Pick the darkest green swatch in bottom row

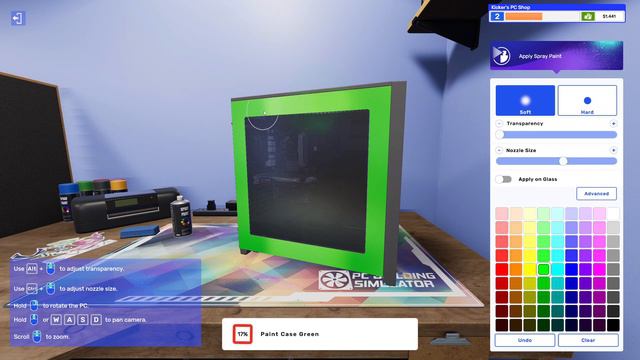543,325
